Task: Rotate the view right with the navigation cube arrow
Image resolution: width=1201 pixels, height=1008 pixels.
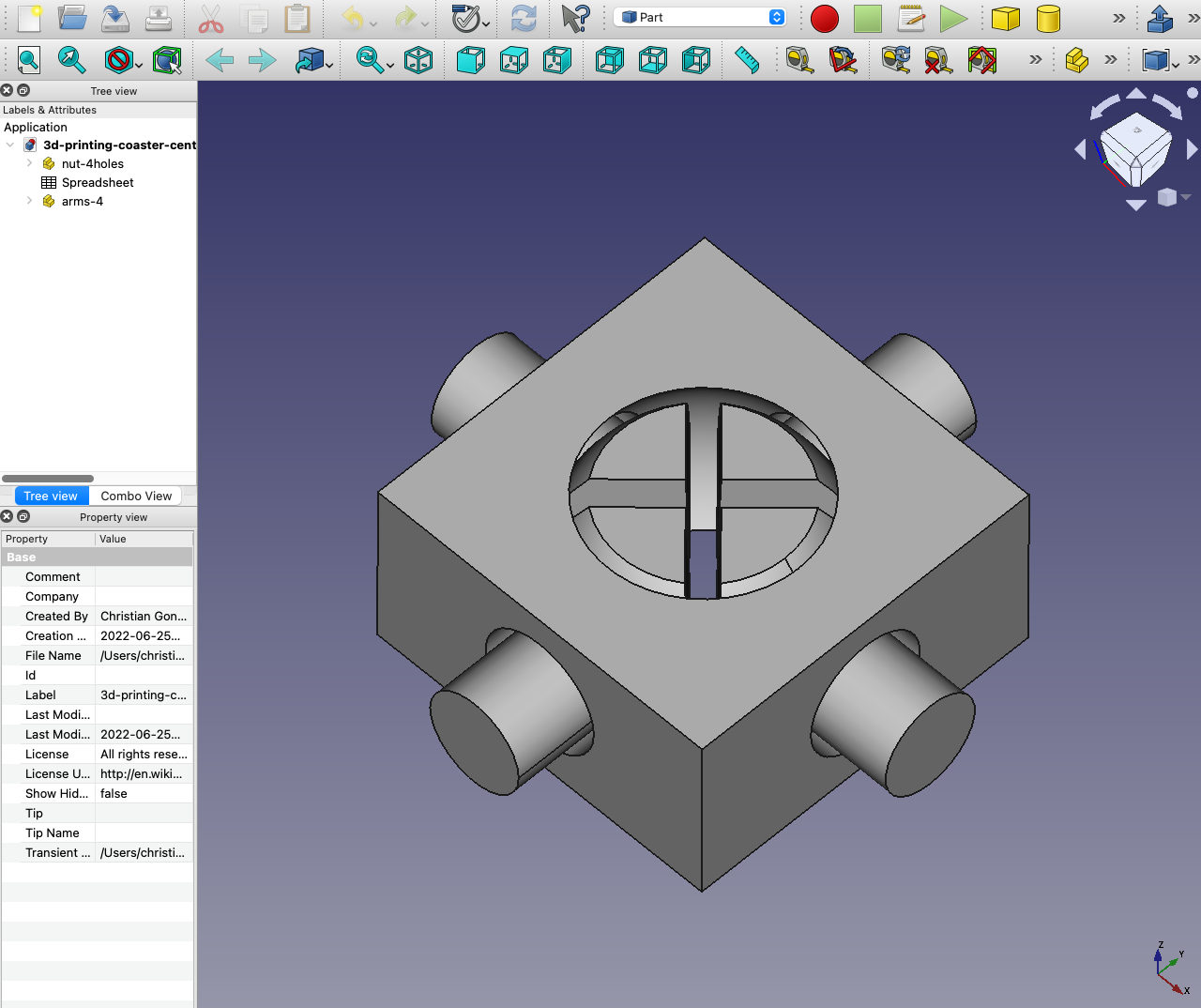Action: tap(1192, 149)
